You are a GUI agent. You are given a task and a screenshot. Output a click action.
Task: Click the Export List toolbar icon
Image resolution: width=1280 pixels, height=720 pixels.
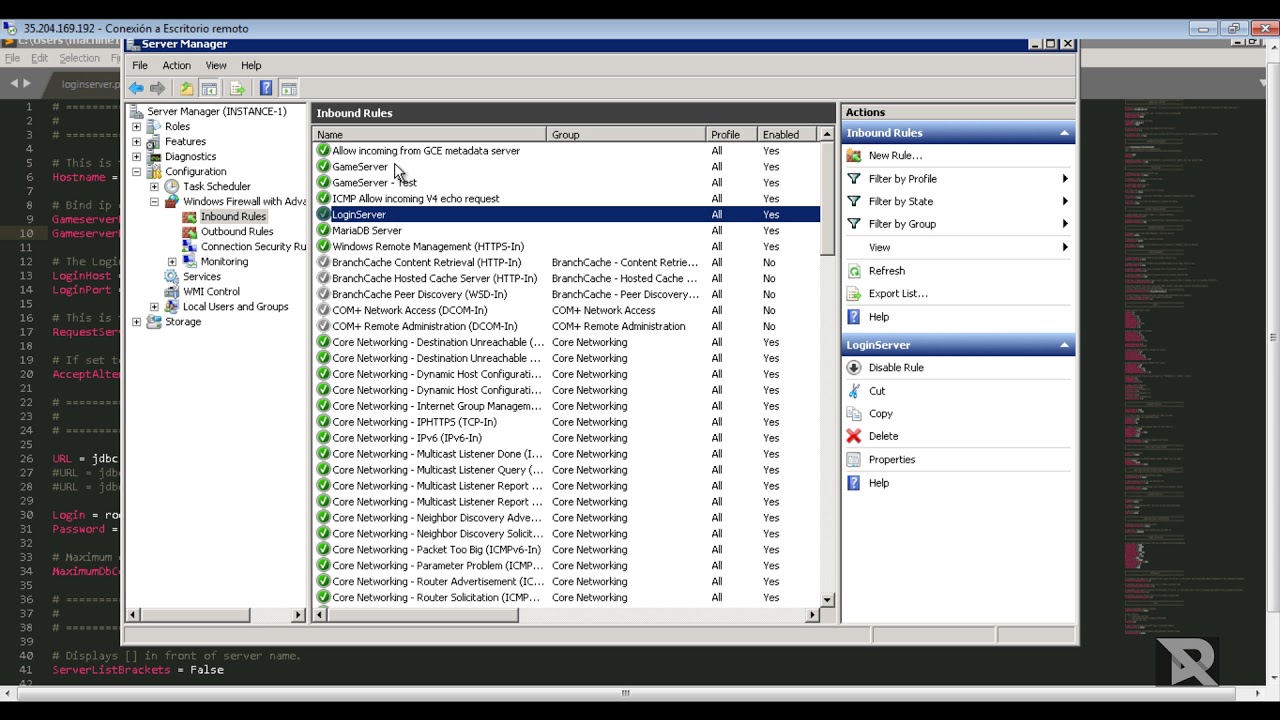(x=237, y=88)
